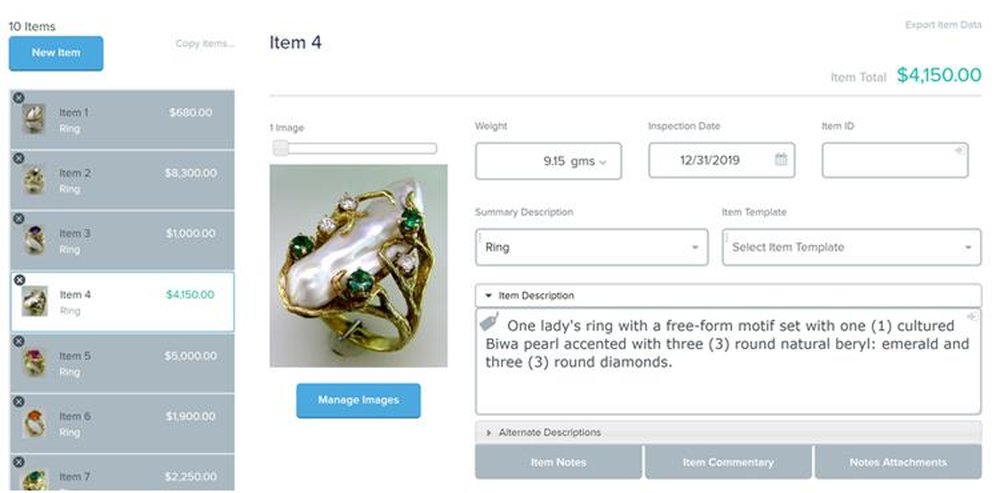Click the X icon on Item 2
The image size is (1000, 493).
(x=18, y=159)
